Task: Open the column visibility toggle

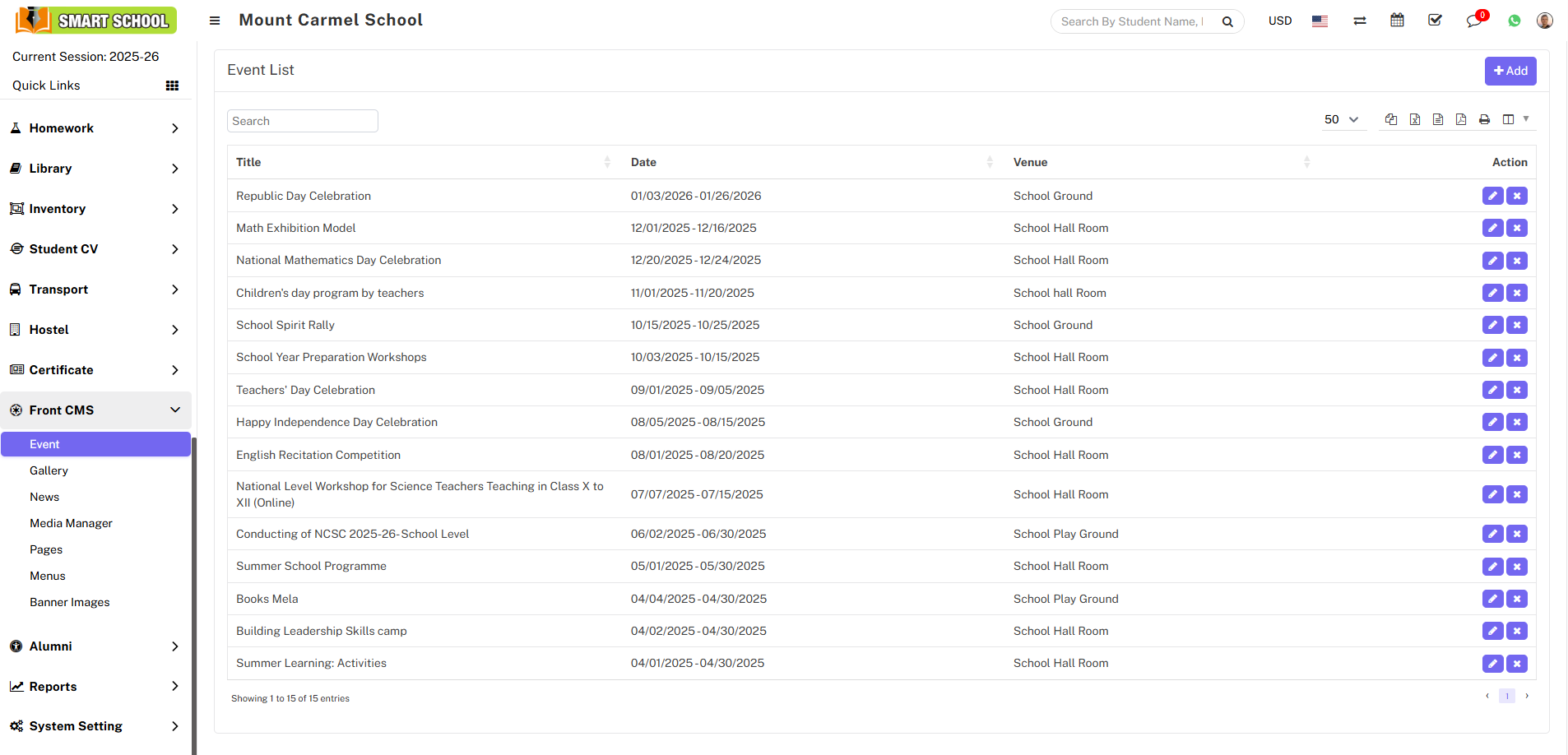Action: [1508, 119]
